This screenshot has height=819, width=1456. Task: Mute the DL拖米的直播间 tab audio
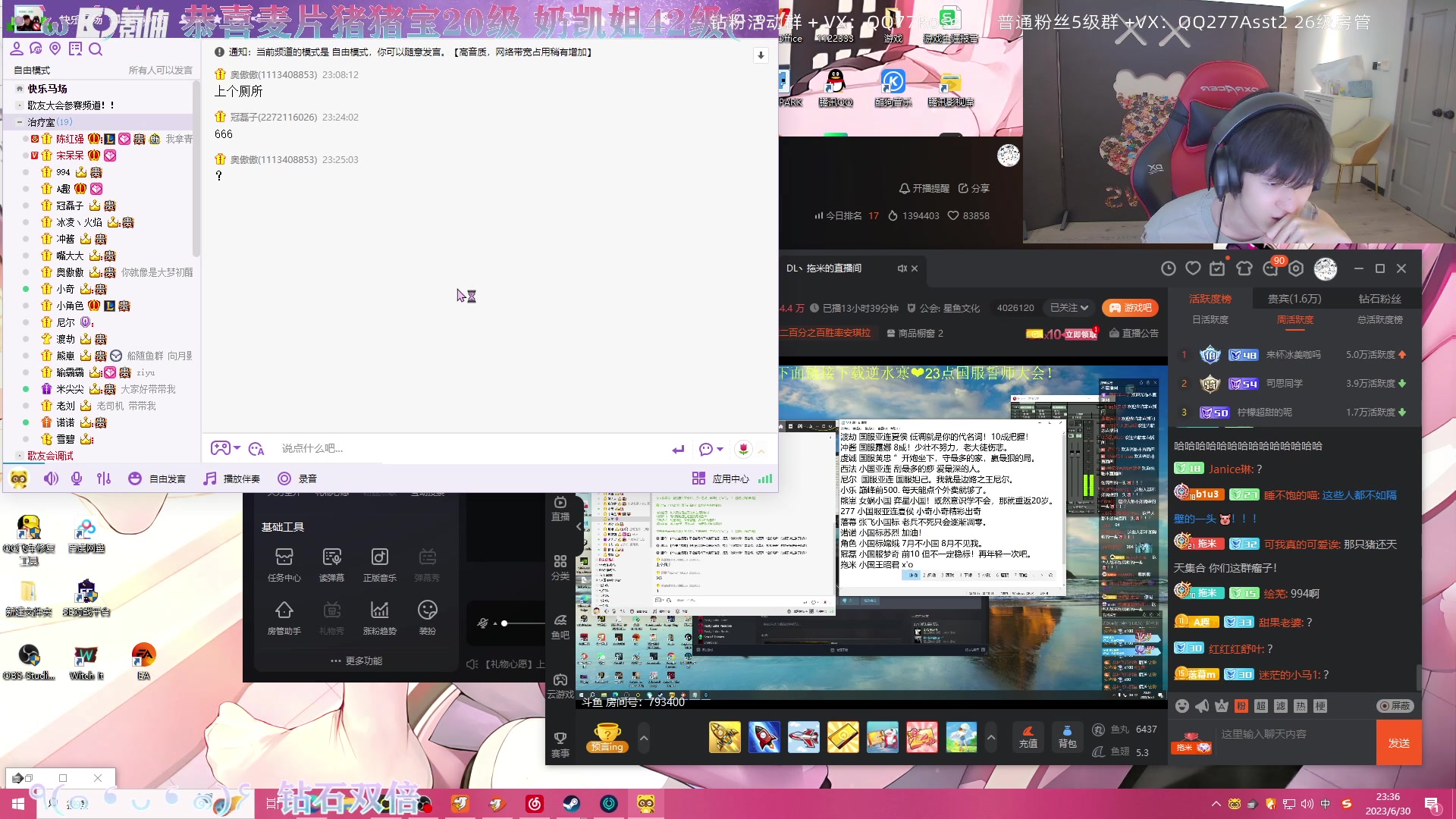(x=902, y=268)
